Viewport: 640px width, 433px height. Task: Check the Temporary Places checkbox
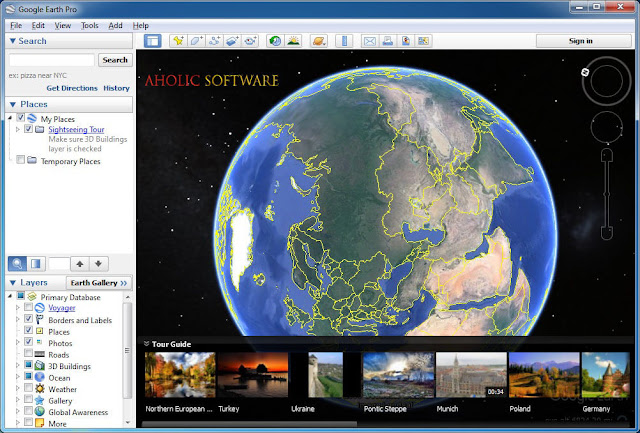(20, 160)
